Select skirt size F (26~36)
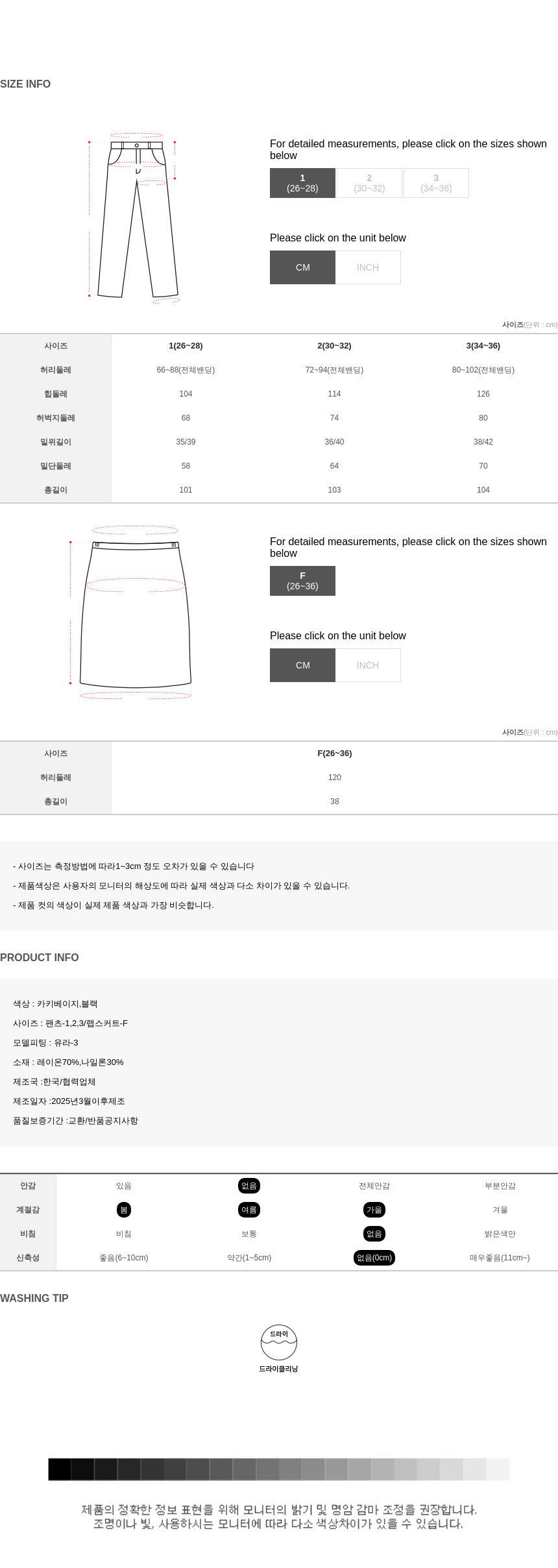 (302, 581)
